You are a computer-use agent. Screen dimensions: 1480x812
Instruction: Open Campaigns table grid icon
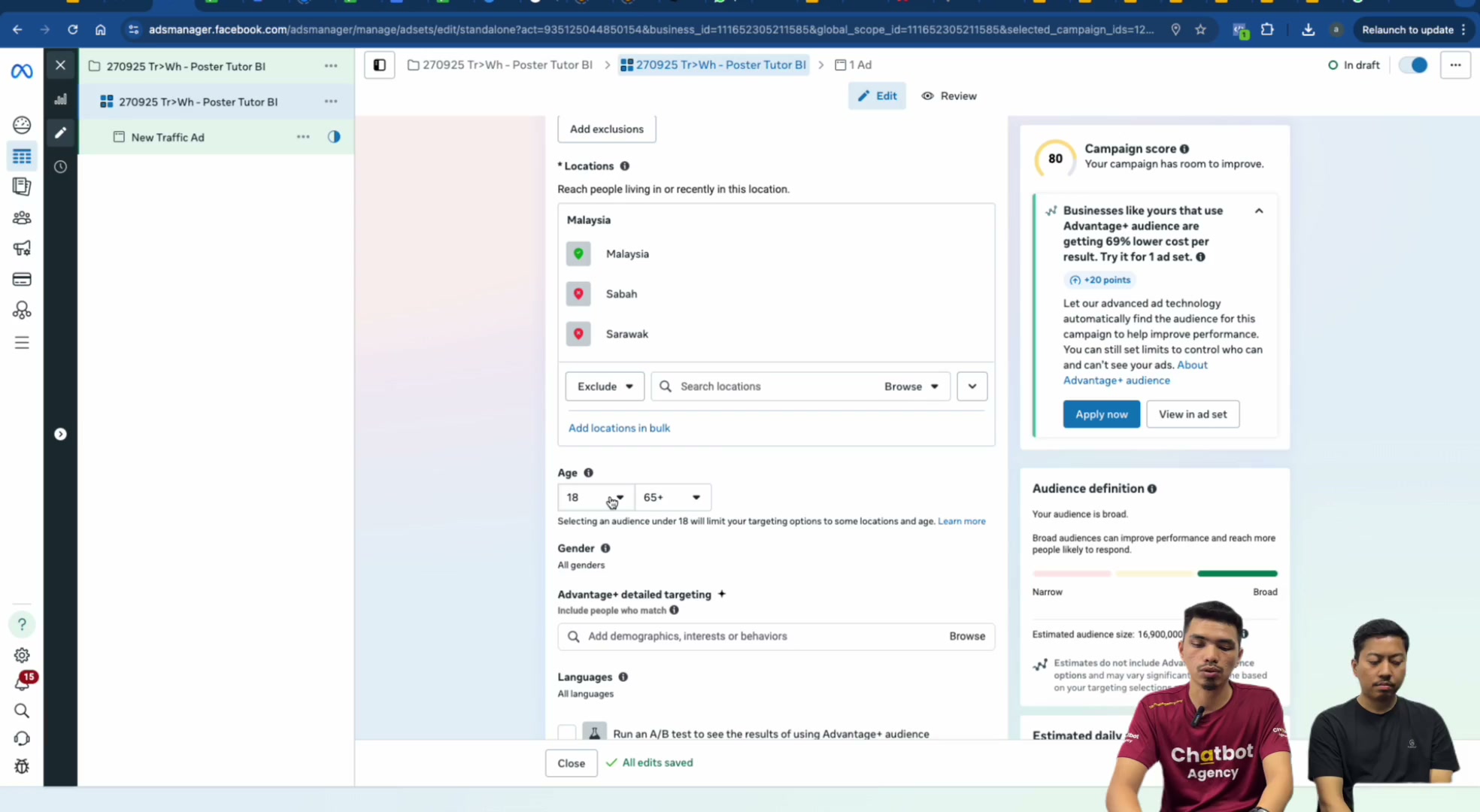click(x=22, y=156)
